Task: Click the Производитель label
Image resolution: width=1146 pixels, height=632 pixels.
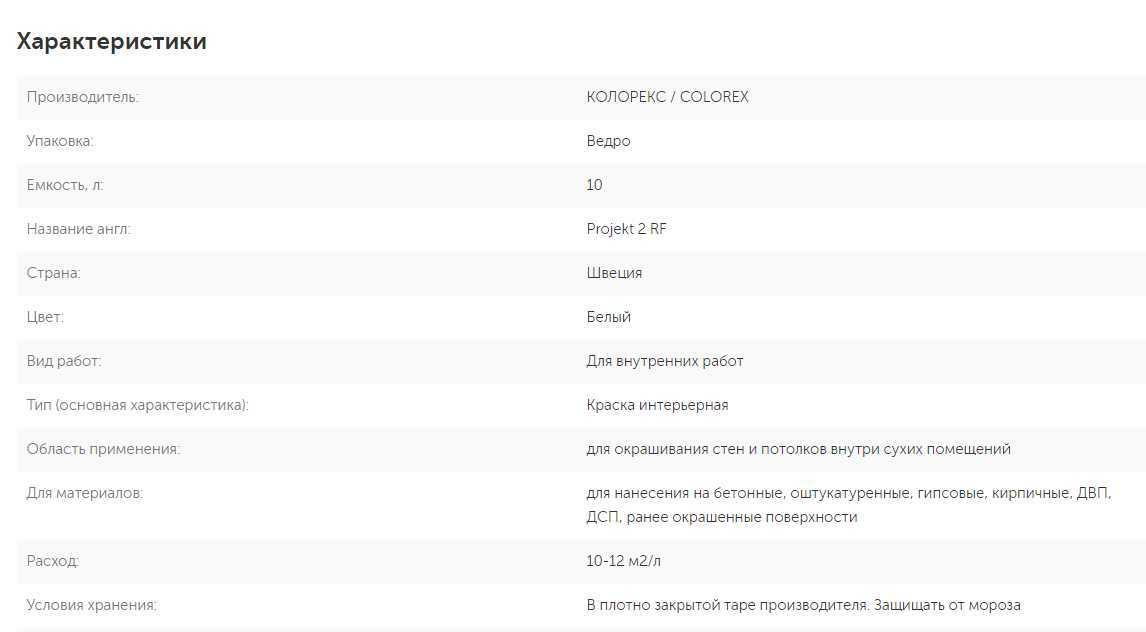Action: [x=83, y=97]
